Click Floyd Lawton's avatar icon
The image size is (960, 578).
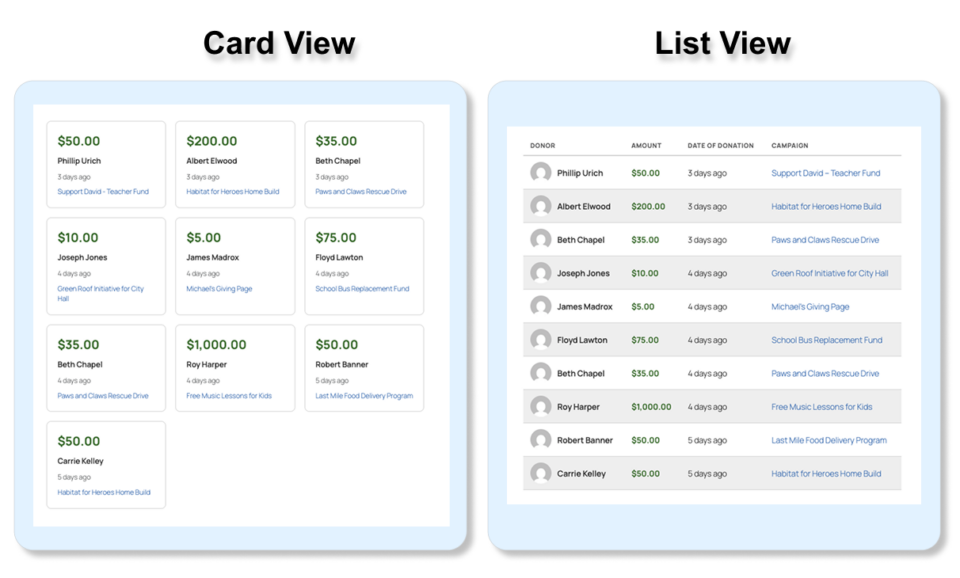540,339
